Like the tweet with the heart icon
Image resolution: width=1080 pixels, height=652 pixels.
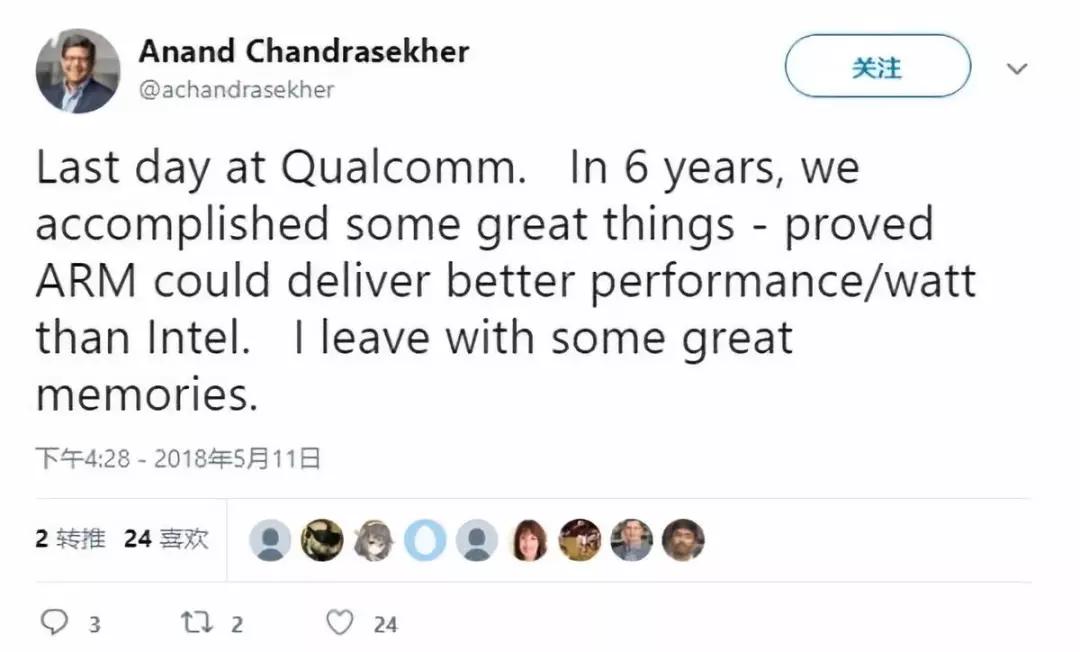341,623
